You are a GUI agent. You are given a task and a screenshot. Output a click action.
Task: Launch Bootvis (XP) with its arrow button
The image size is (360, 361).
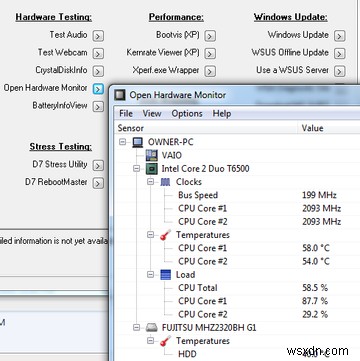210,36
